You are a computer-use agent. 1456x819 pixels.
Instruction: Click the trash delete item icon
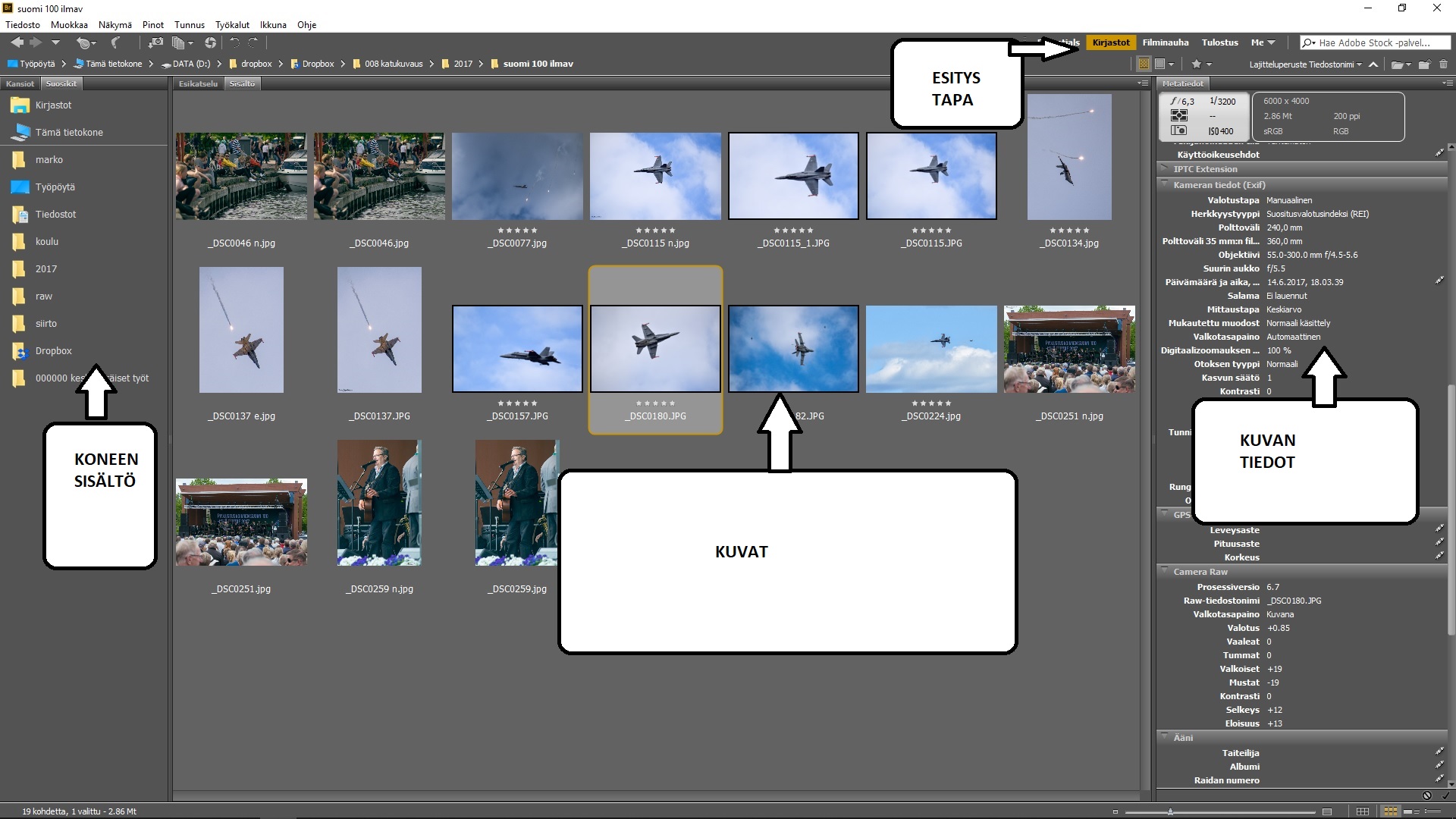(1443, 64)
